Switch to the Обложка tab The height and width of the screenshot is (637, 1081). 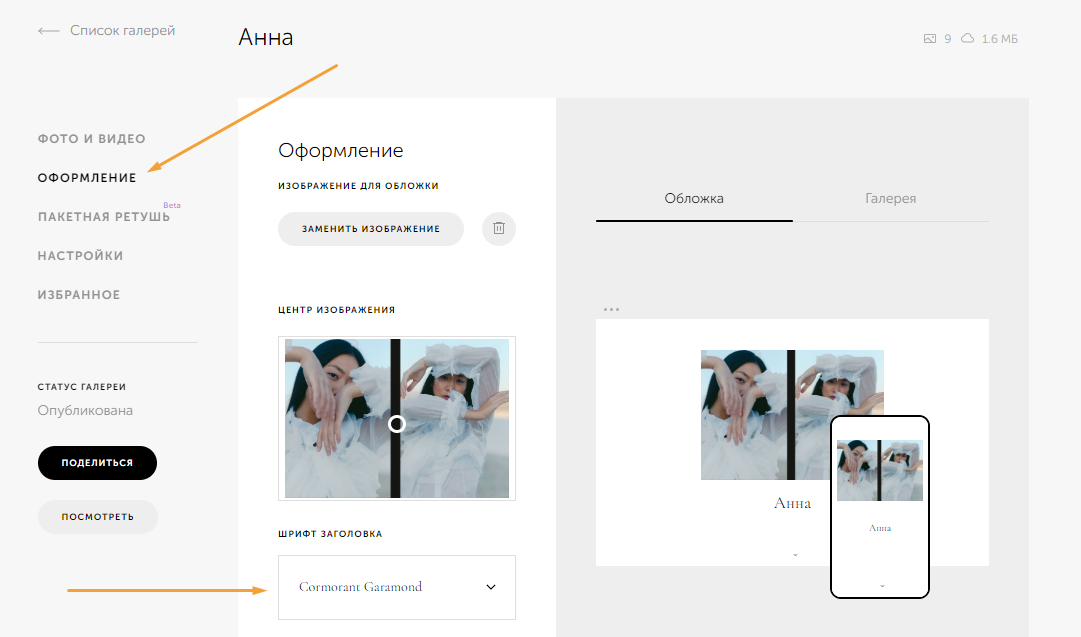tap(694, 198)
